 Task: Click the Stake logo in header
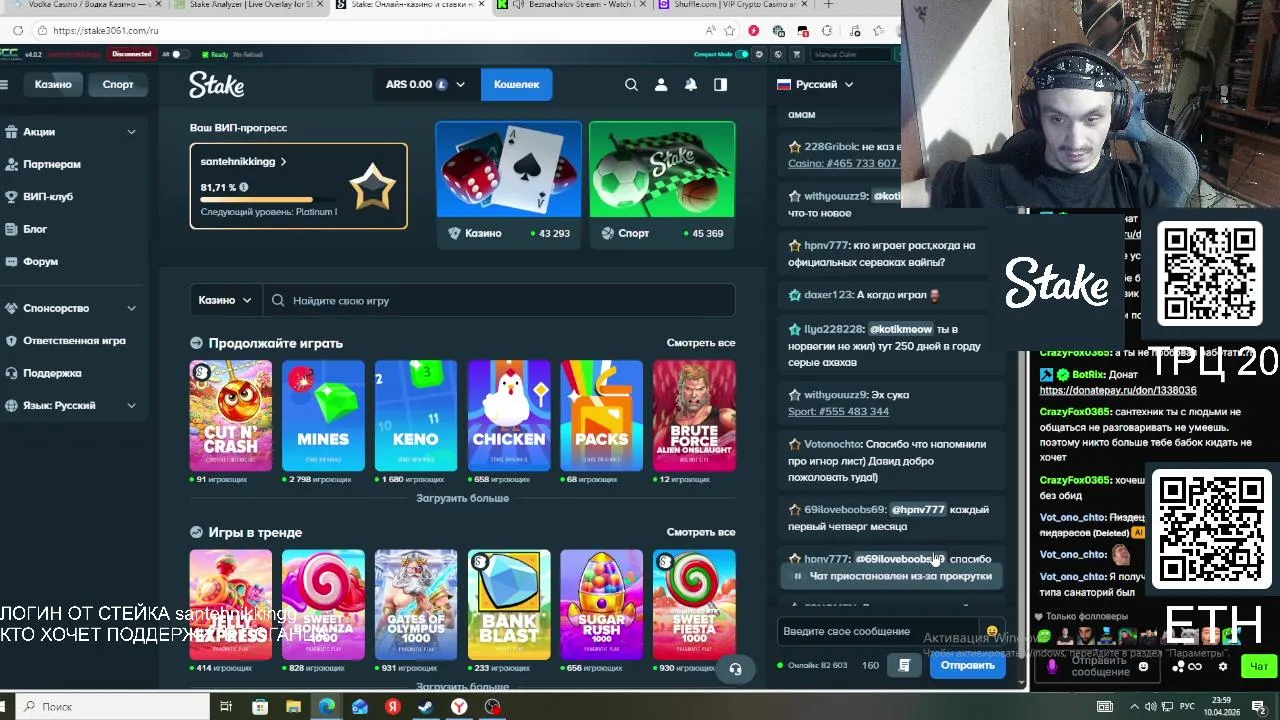216,85
